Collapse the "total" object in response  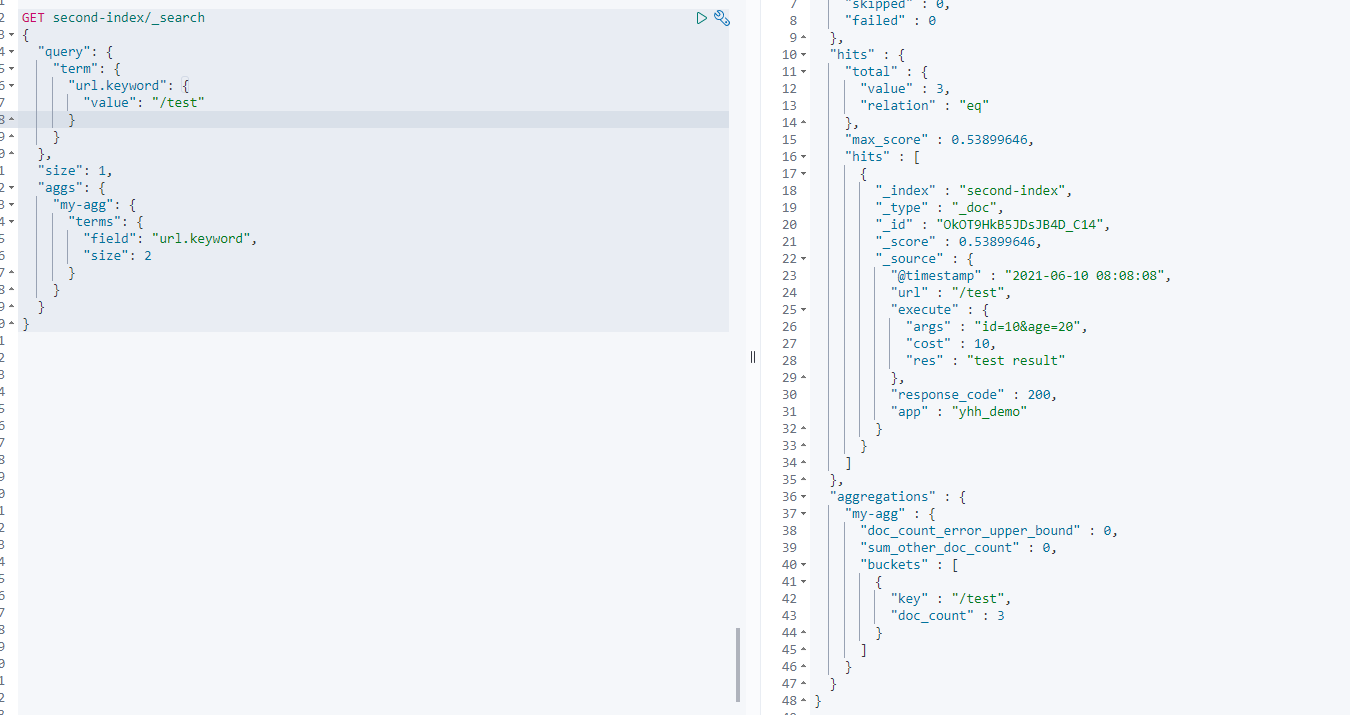tap(805, 71)
